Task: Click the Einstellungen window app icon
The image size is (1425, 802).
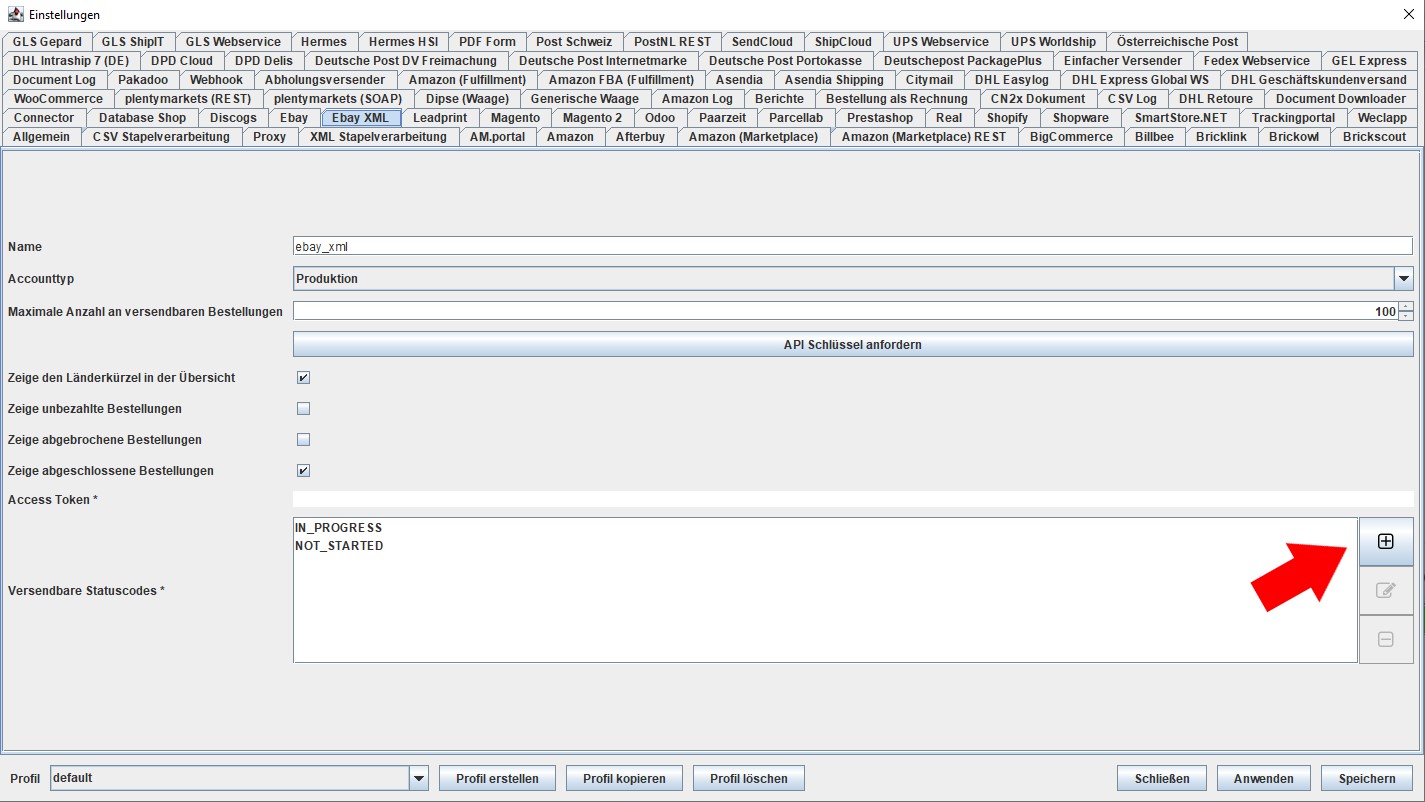Action: (15, 15)
